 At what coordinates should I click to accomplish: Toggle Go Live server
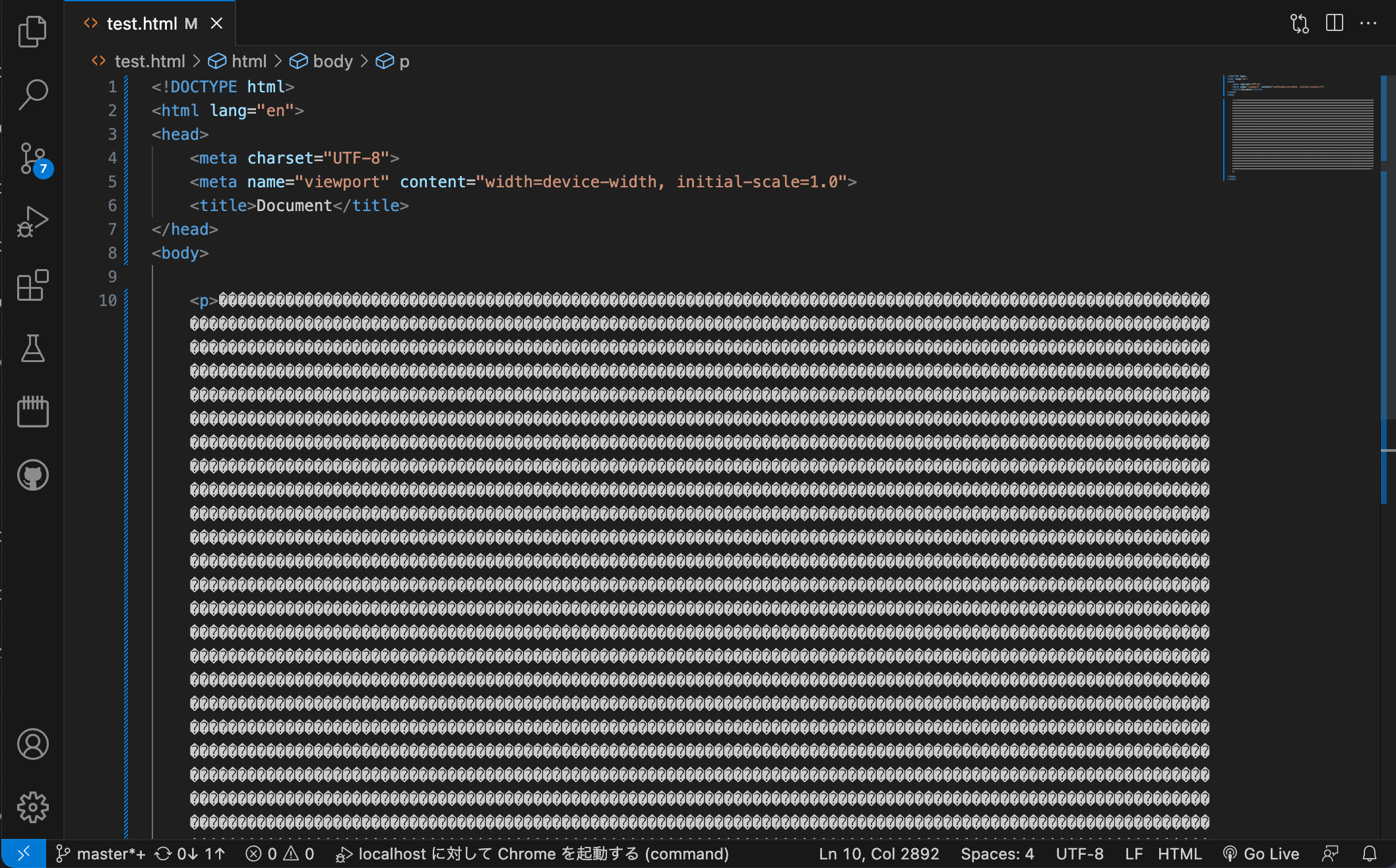tap(1261, 853)
